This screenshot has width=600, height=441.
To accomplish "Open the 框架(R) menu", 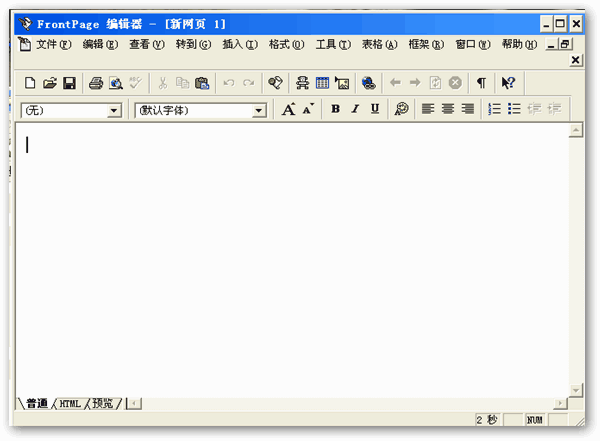I will (426, 44).
